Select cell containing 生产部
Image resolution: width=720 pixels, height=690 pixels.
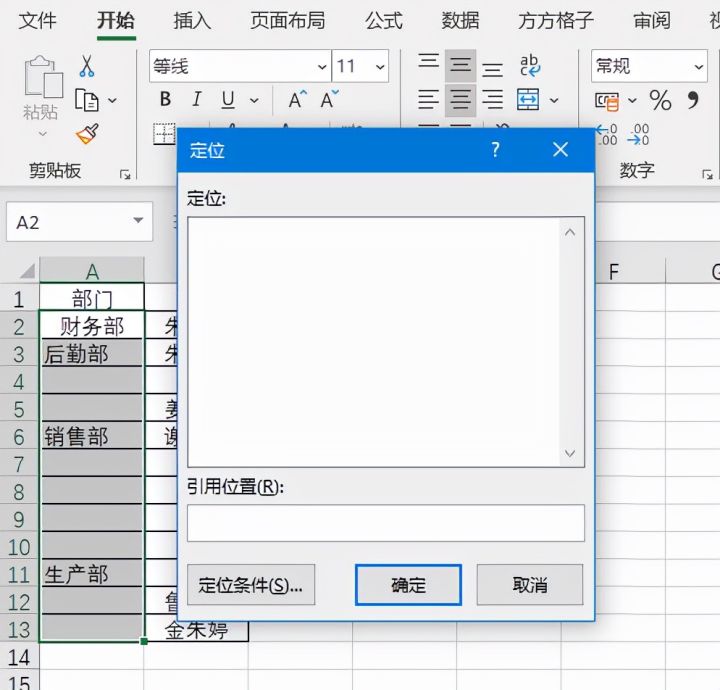(x=92, y=574)
